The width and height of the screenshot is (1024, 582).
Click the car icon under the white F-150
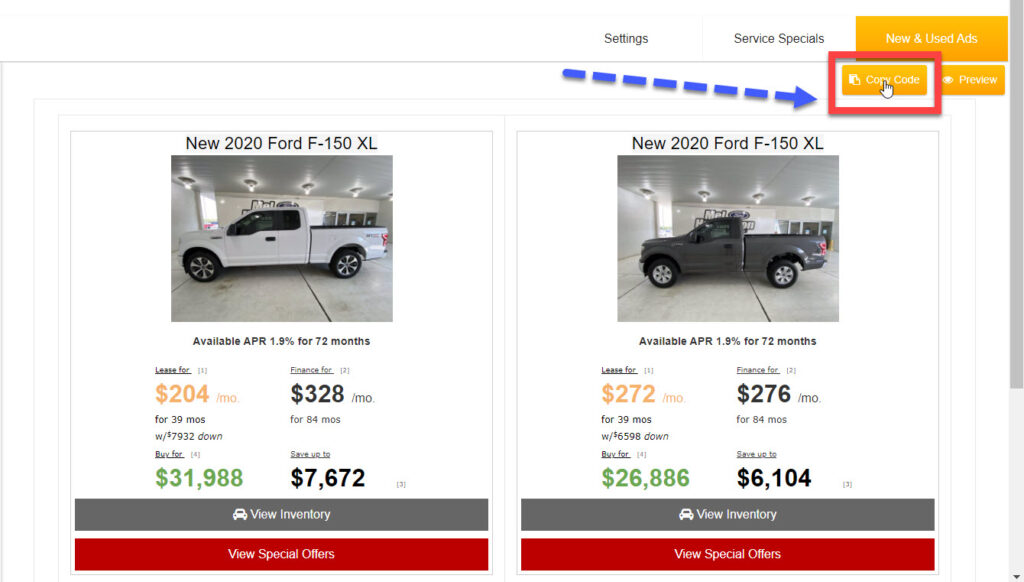(x=240, y=514)
